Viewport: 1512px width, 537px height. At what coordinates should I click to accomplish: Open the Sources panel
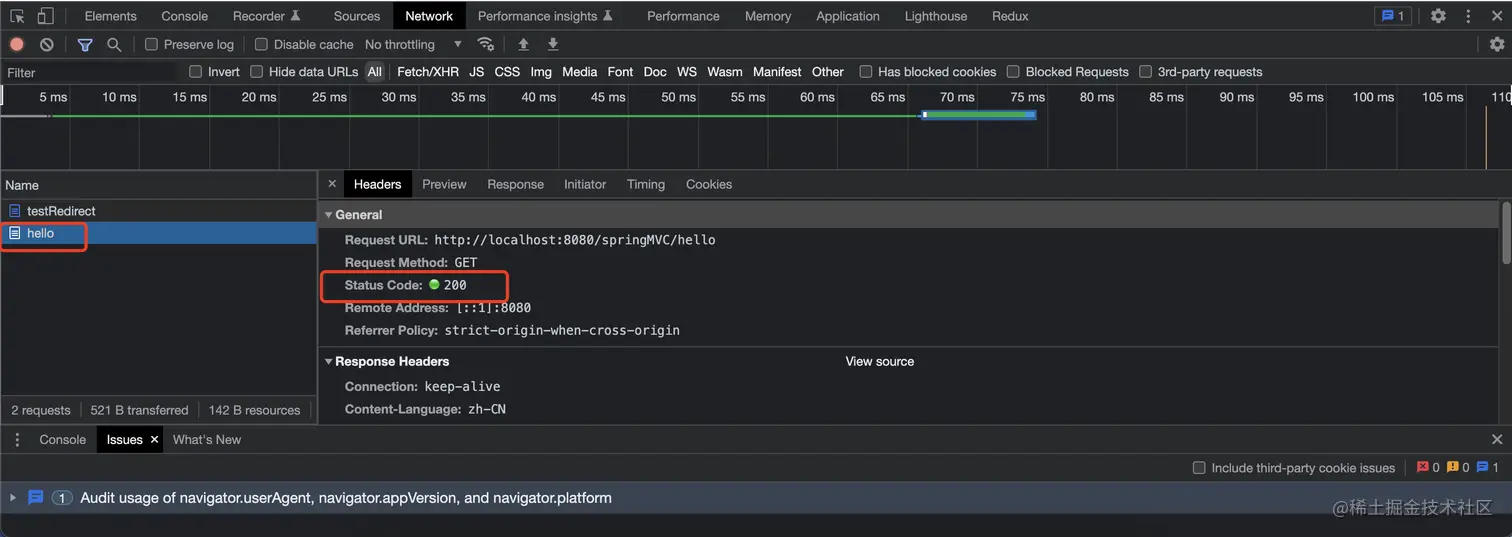click(357, 16)
